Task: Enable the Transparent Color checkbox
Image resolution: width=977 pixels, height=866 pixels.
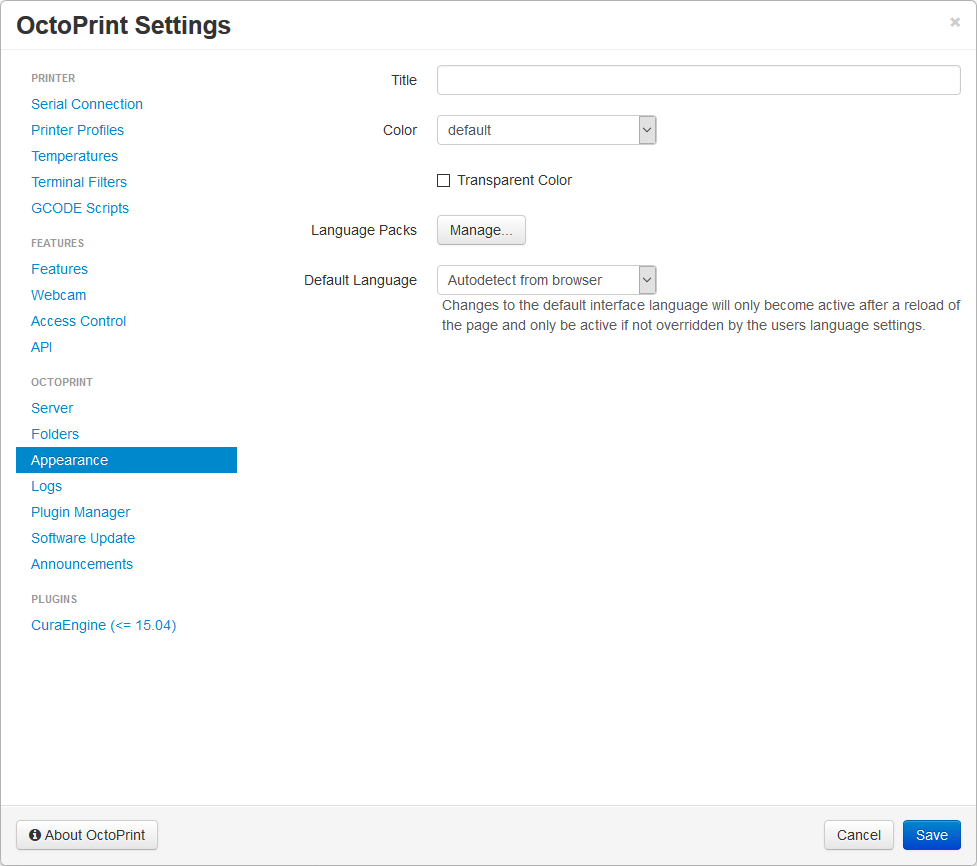Action: 444,181
